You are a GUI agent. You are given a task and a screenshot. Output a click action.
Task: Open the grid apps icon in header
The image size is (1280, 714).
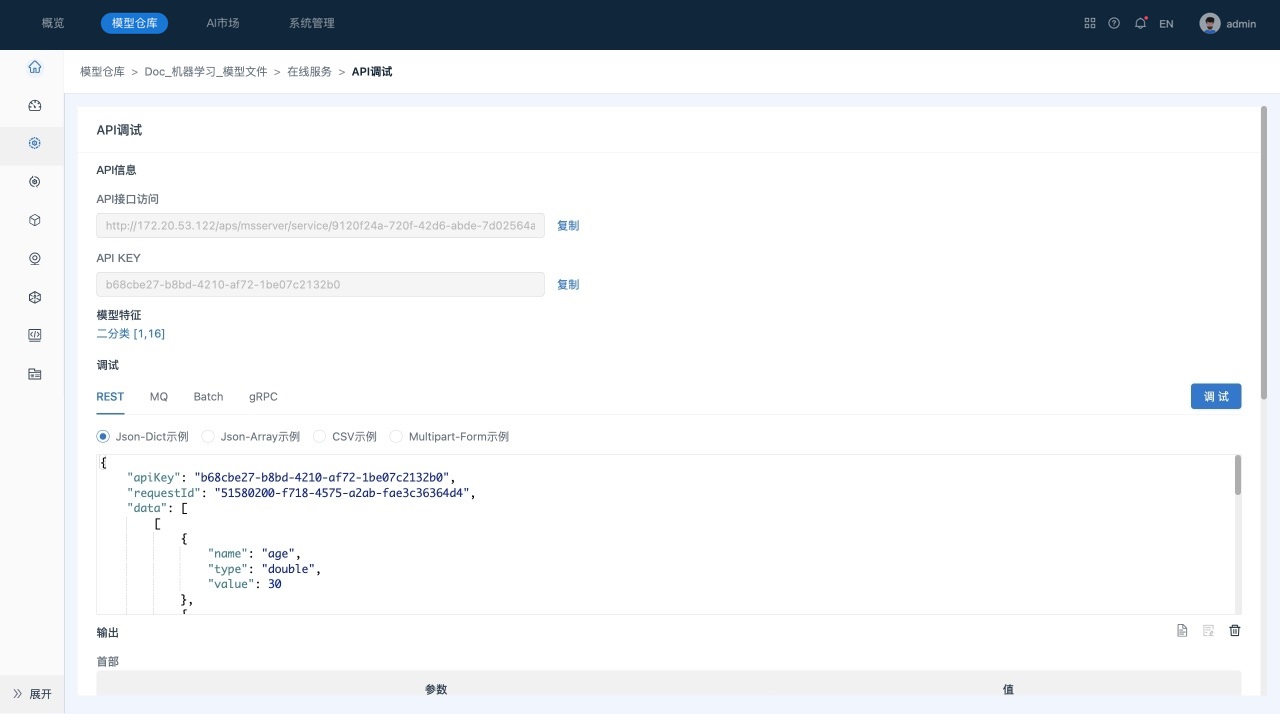1090,23
